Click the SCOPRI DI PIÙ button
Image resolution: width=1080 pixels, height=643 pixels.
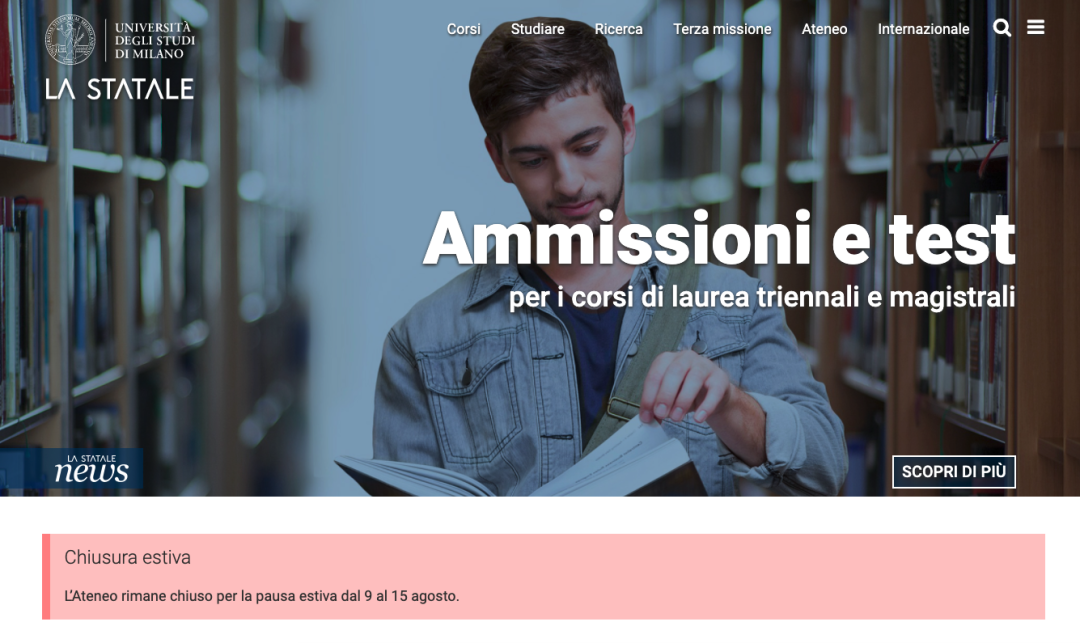954,472
